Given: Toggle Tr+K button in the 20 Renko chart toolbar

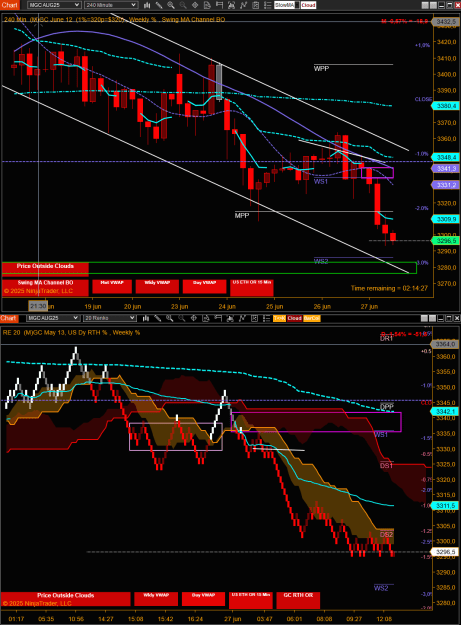Looking at the screenshot, I should pyautogui.click(x=279, y=318).
